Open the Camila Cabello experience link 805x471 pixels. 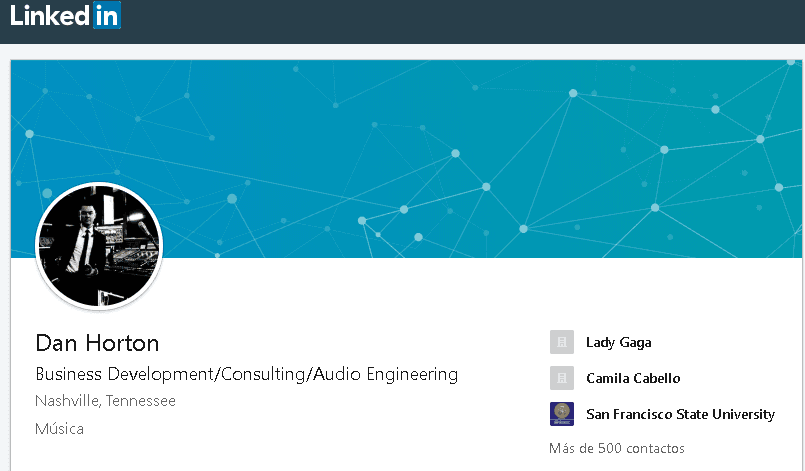click(633, 378)
